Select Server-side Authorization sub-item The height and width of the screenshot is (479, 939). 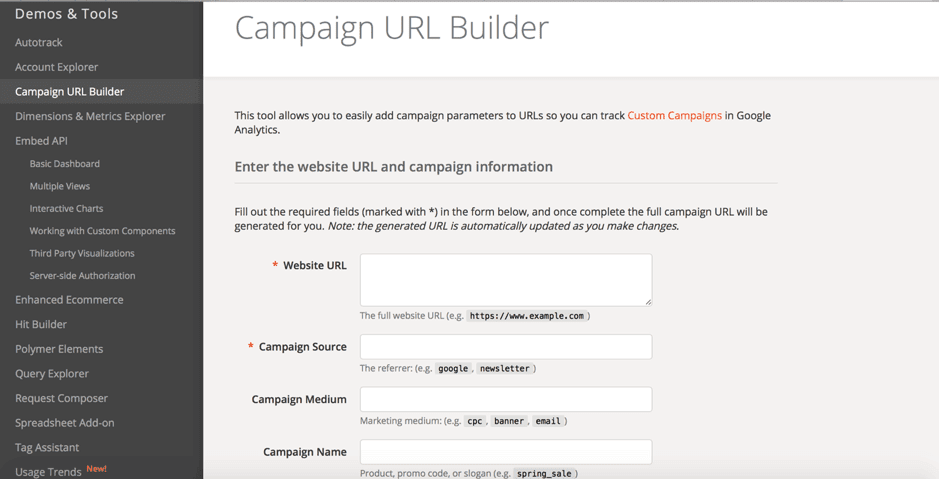[82, 276]
